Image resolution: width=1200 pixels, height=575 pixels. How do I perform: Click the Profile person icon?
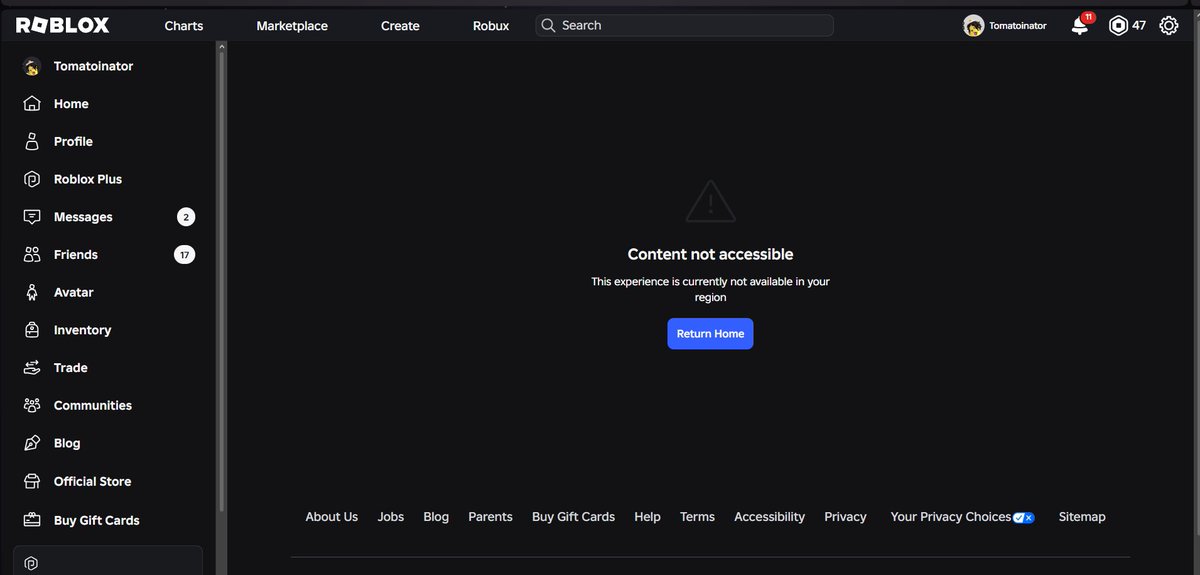32,141
